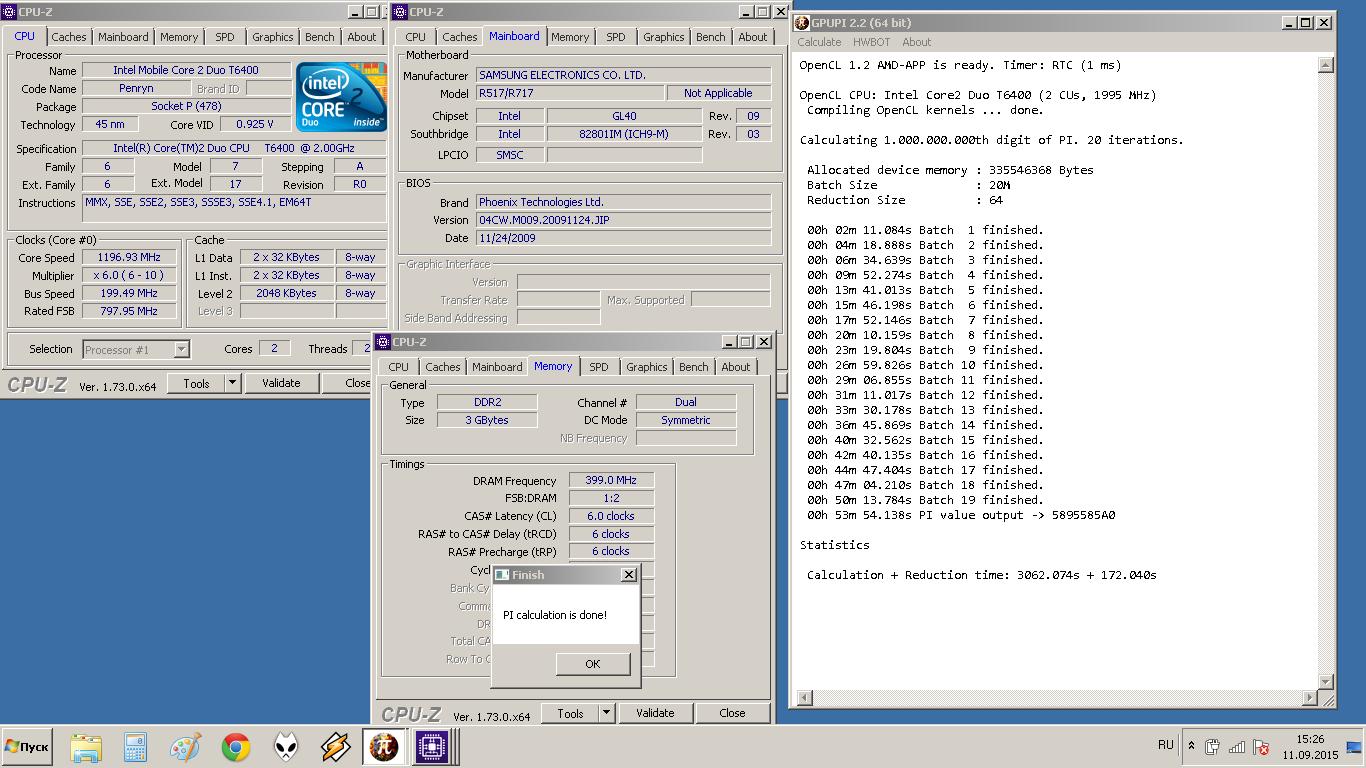Click the GPUPI line 'Batch 10 finished.'
1366x768 pixels.
925,365
